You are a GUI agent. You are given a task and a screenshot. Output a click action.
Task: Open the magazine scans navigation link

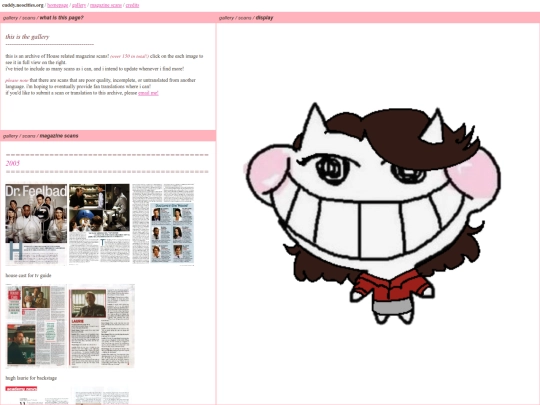[106, 5]
